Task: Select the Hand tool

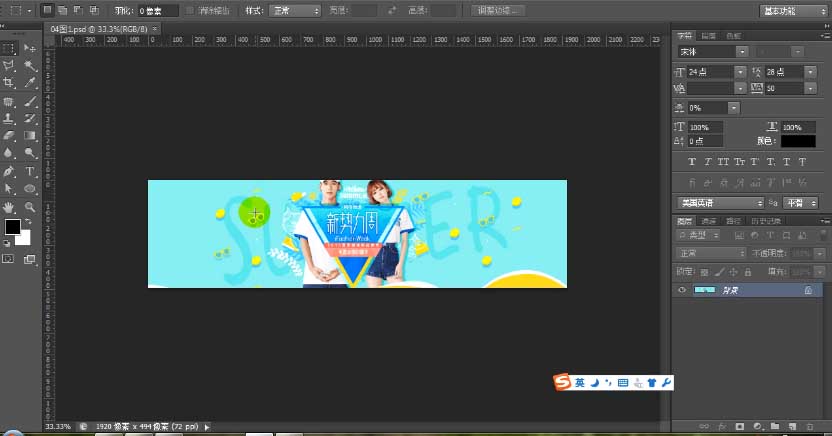Action: click(9, 207)
